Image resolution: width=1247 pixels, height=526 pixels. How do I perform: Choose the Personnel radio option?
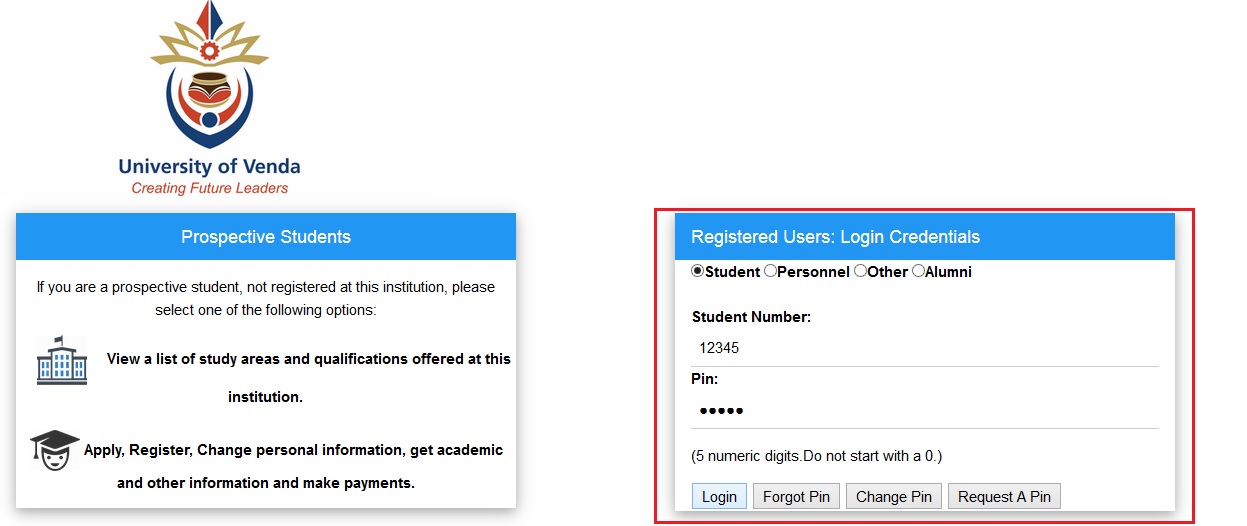point(770,271)
